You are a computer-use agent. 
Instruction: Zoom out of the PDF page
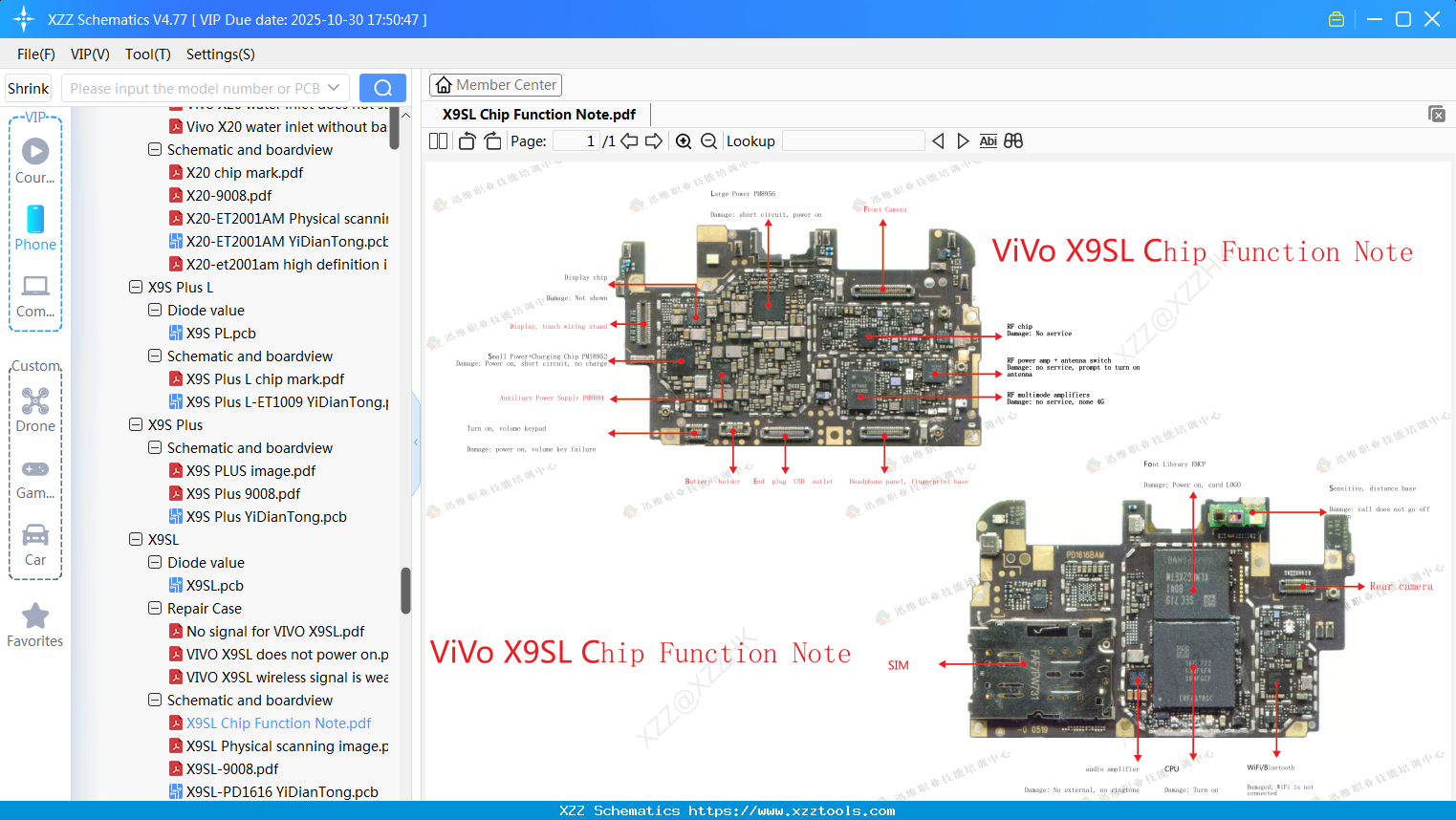tap(709, 140)
